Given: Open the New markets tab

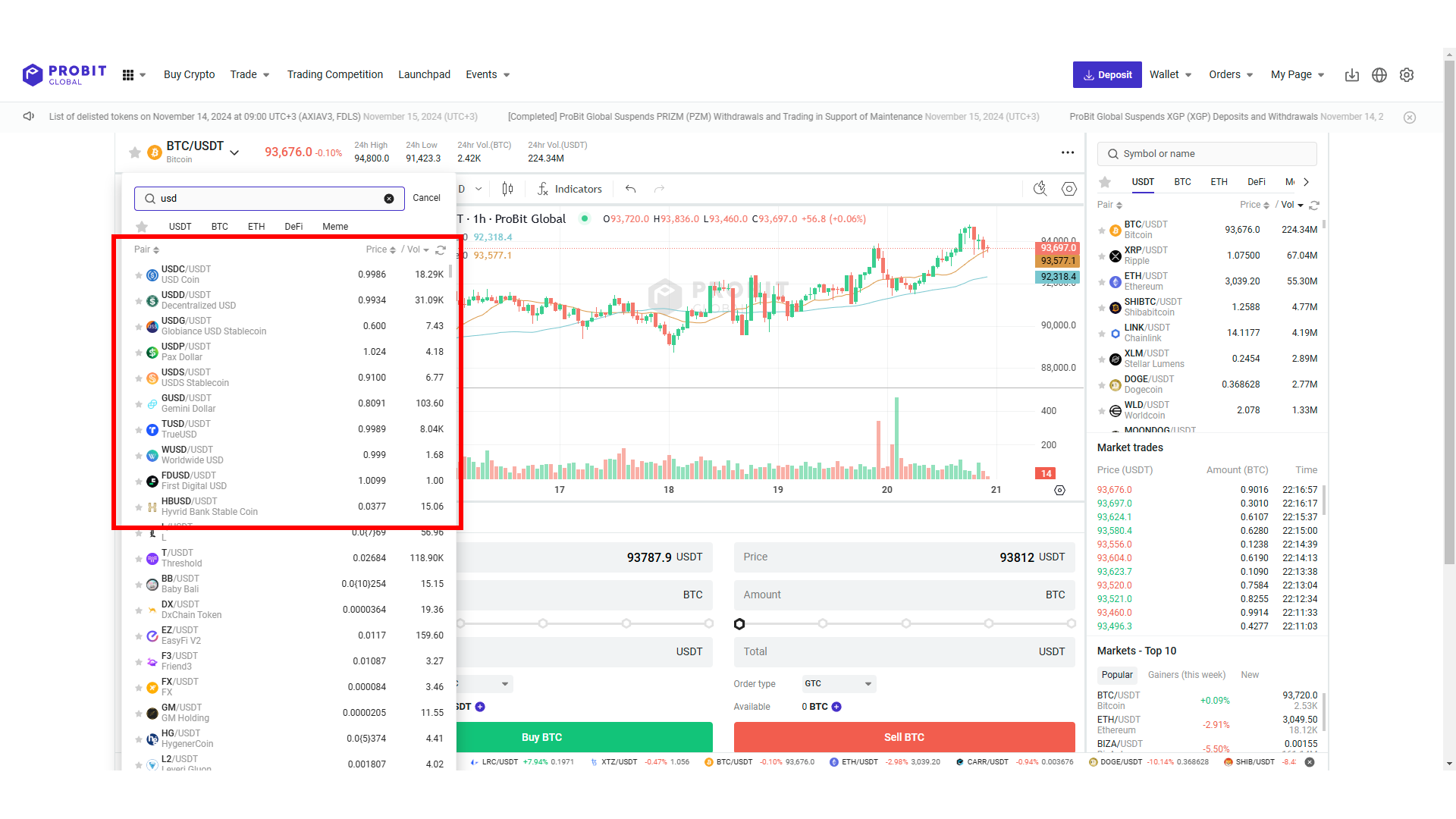Looking at the screenshot, I should click(x=1250, y=675).
